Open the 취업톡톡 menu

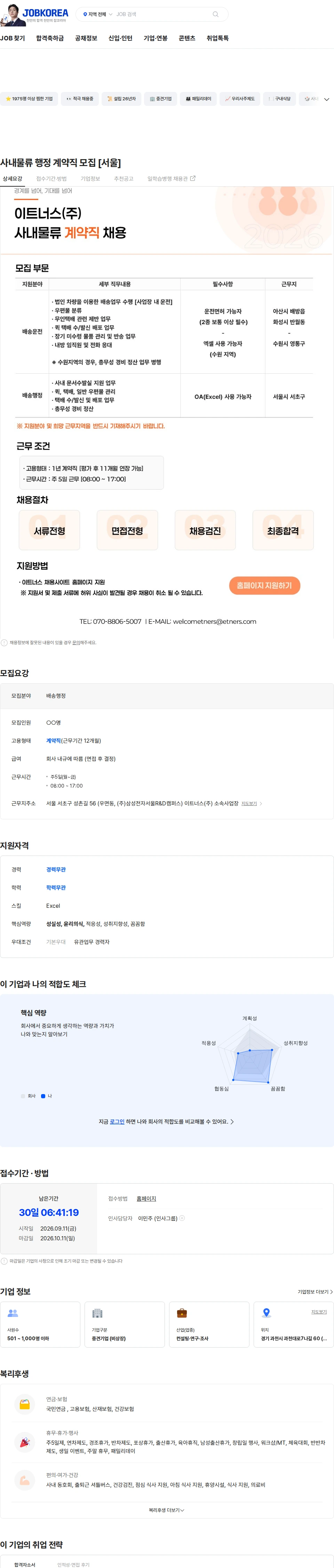point(217,38)
